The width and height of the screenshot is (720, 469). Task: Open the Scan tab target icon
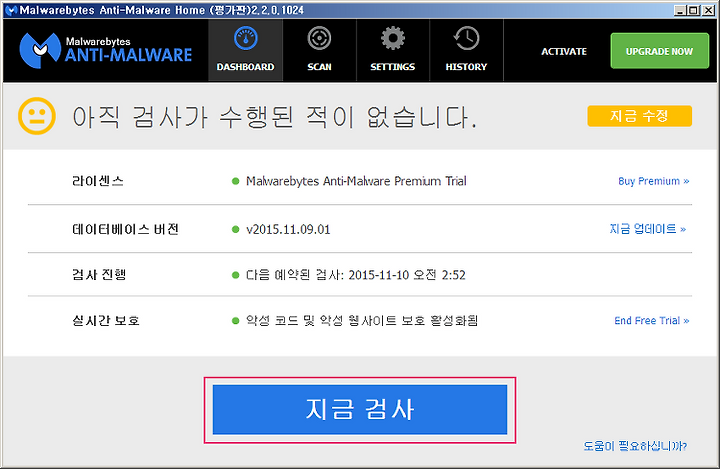(x=319, y=38)
